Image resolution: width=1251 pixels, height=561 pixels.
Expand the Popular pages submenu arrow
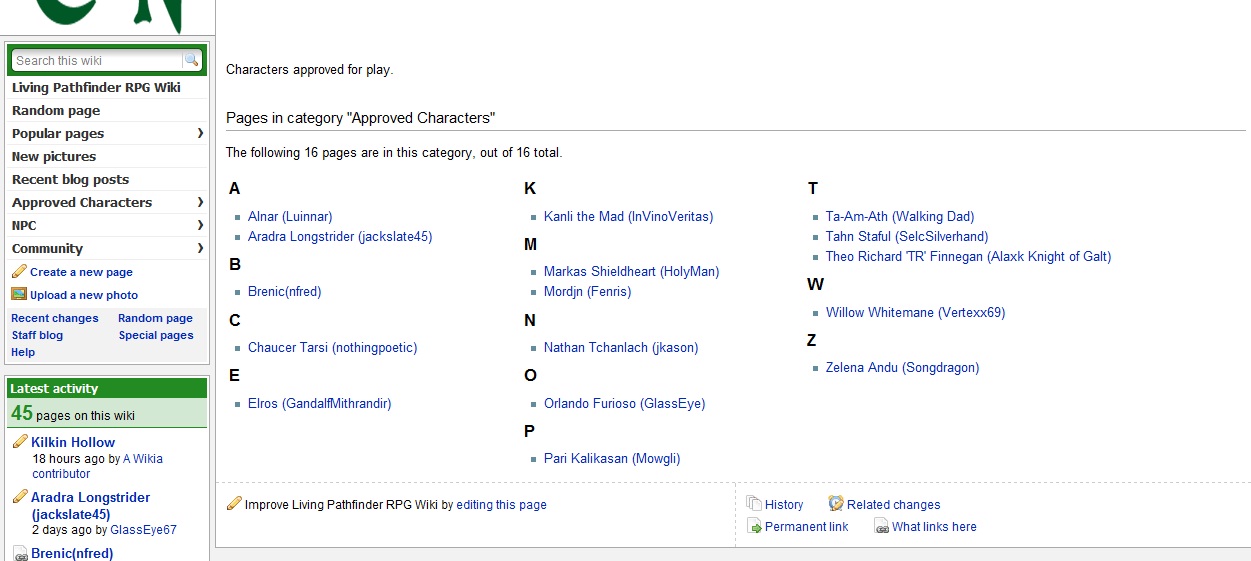click(200, 133)
